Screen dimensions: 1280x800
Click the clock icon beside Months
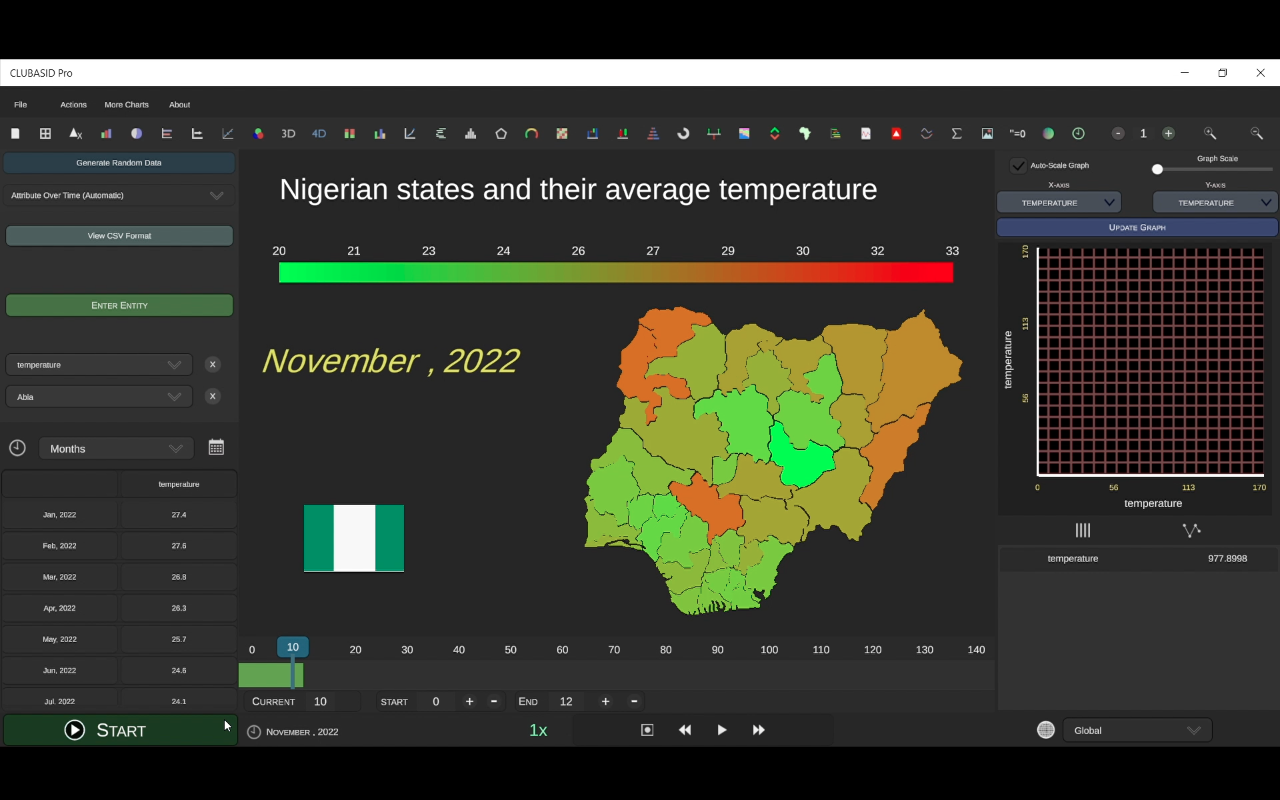click(17, 447)
